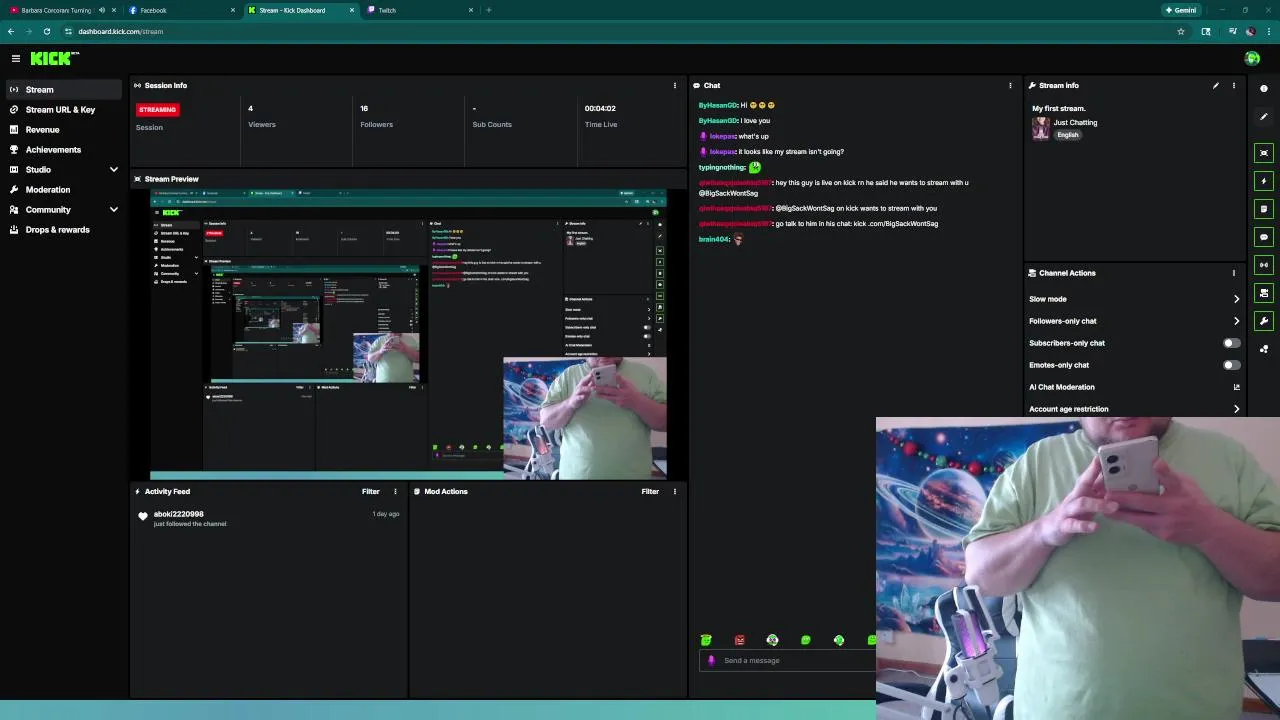Toggle the stream preview widget icon in right rail
Image resolution: width=1280 pixels, height=720 pixels.
[1264, 153]
